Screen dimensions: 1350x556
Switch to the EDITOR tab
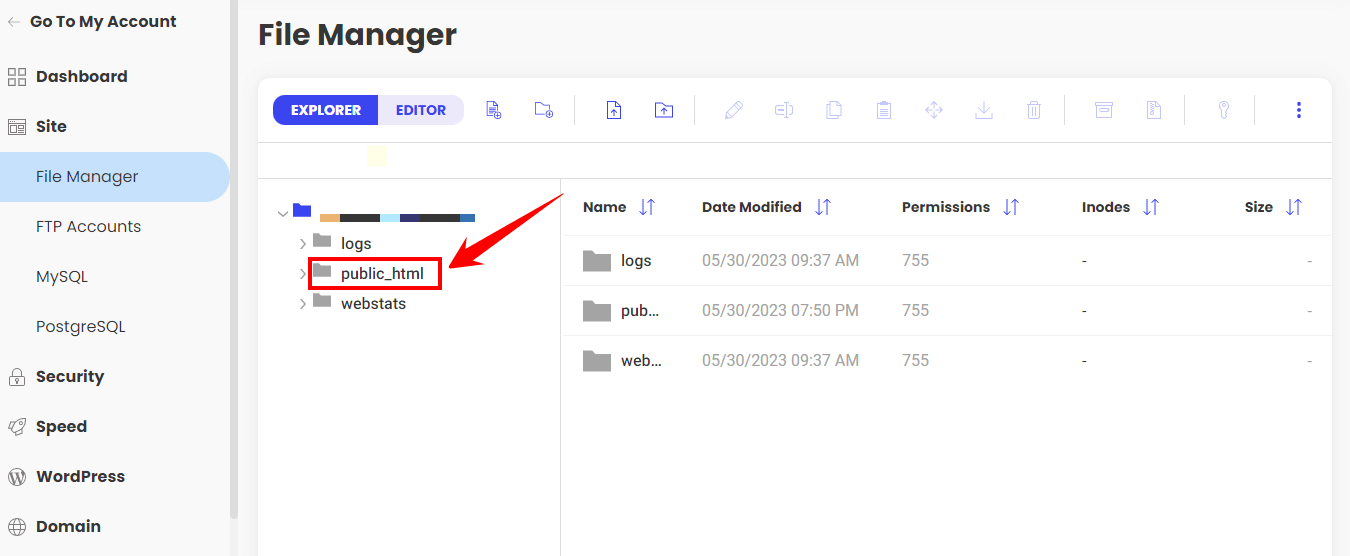point(420,110)
